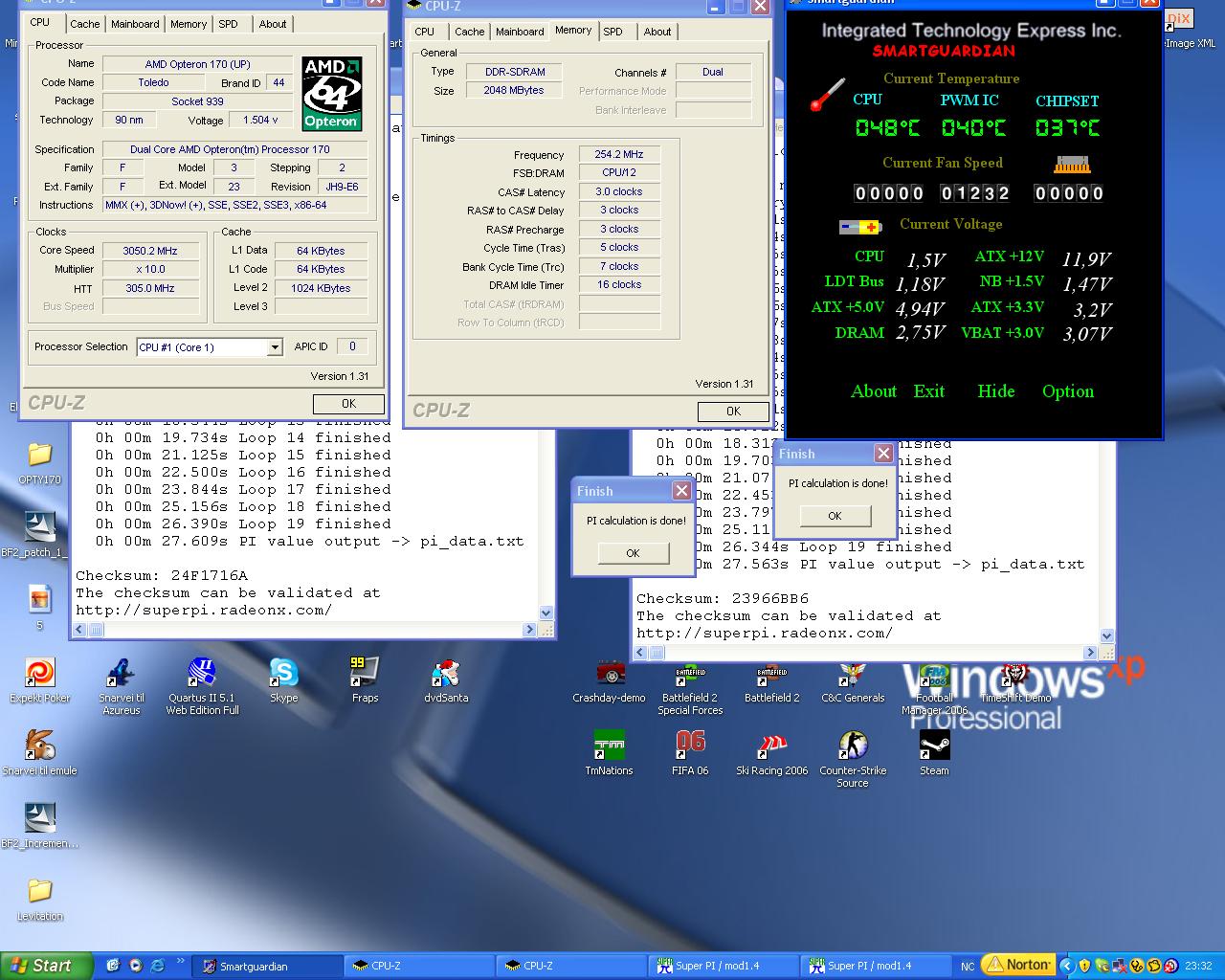Open the Ski Racing 2006 shortcut
The width and height of the screenshot is (1225, 980).
click(x=771, y=752)
